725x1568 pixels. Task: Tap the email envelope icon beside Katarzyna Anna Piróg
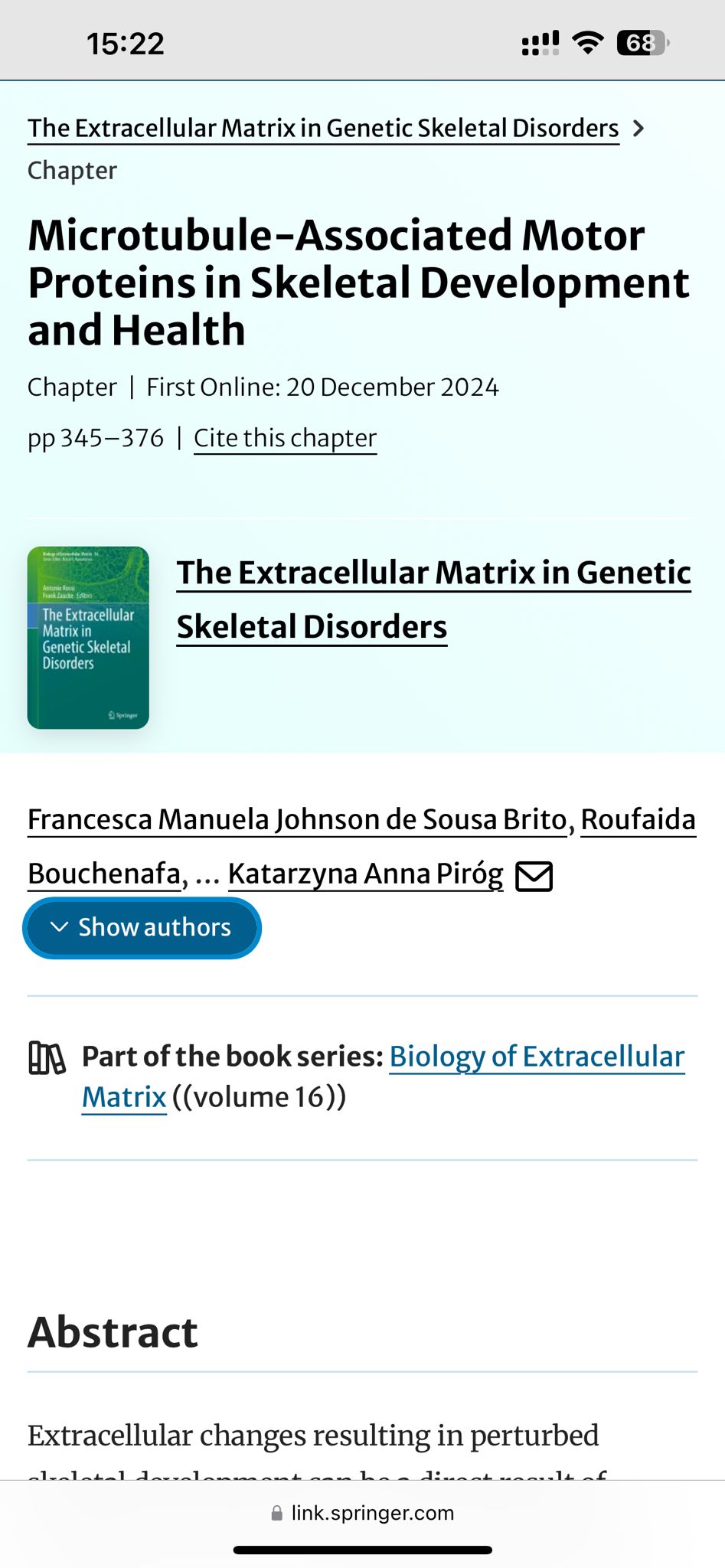(534, 876)
